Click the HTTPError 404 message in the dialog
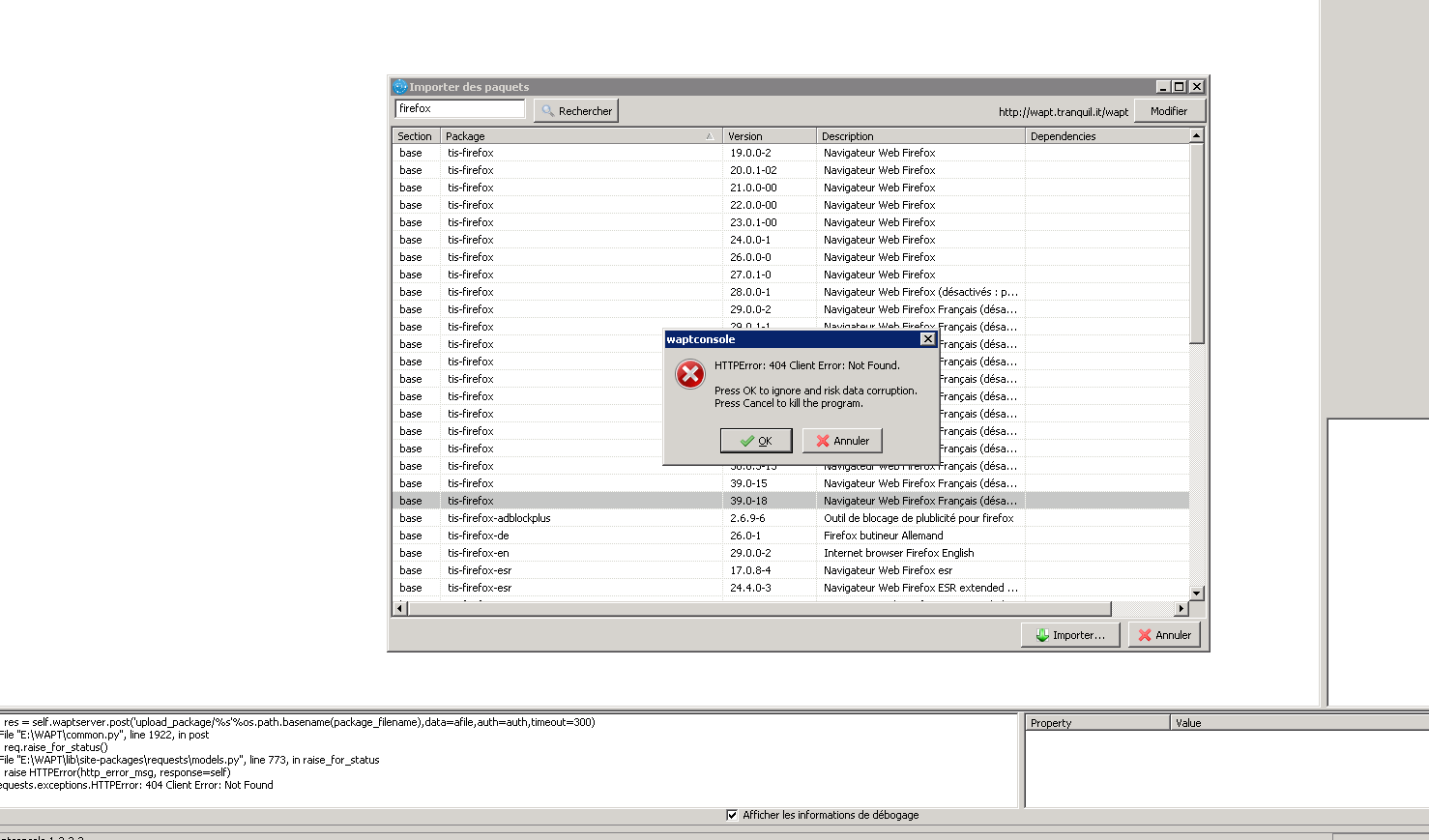This screenshot has height=840, width=1429. click(x=807, y=365)
